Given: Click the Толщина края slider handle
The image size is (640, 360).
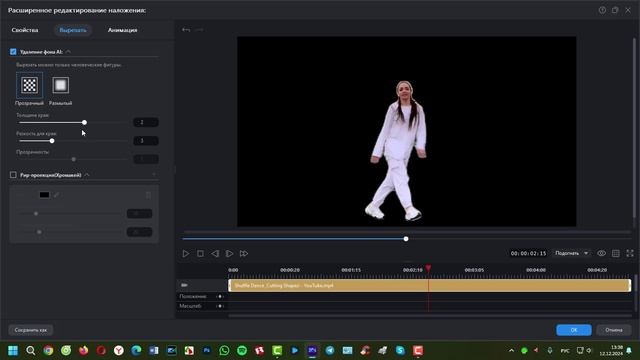Looking at the screenshot, I should point(84,122).
